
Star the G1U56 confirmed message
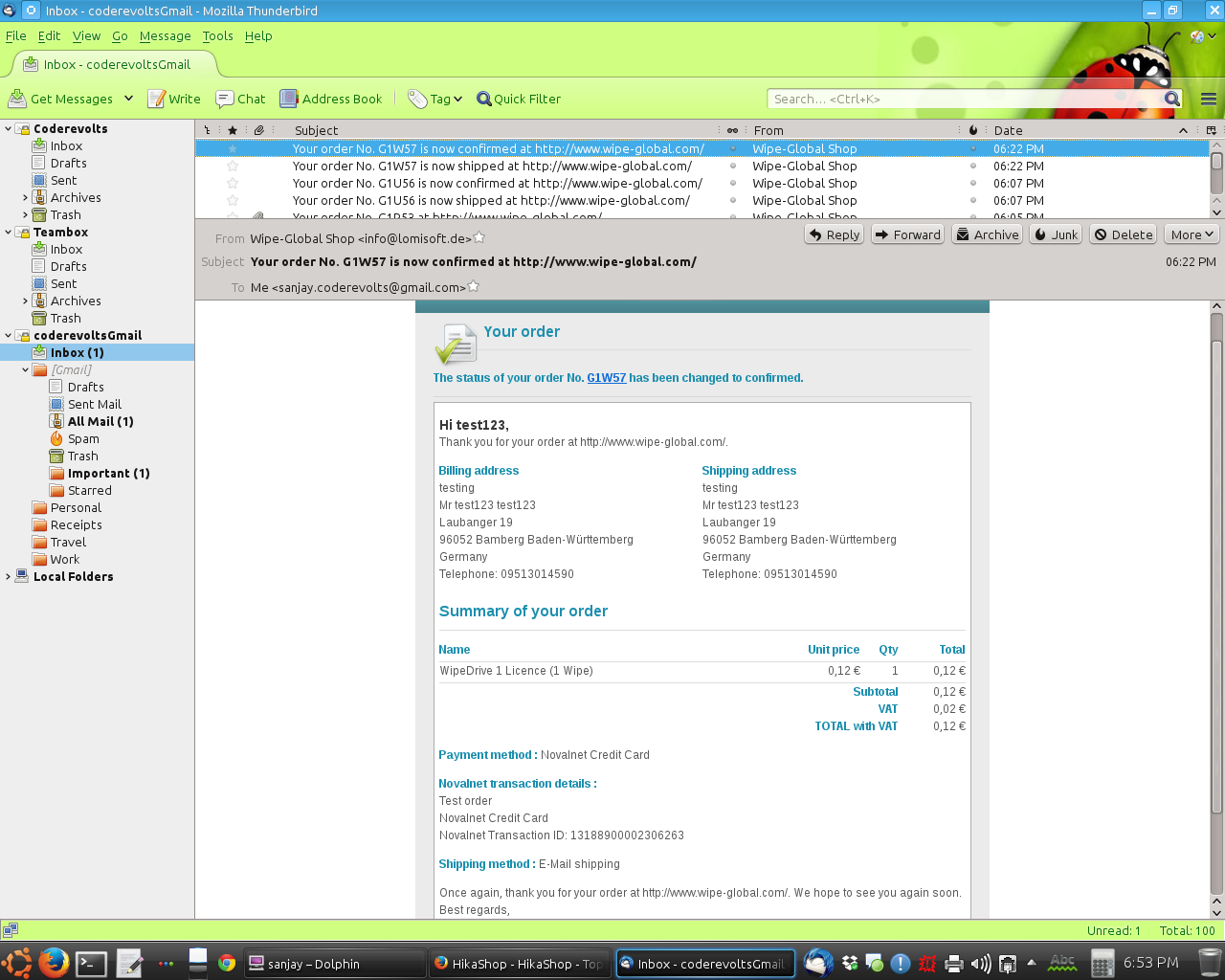pyautogui.click(x=233, y=184)
